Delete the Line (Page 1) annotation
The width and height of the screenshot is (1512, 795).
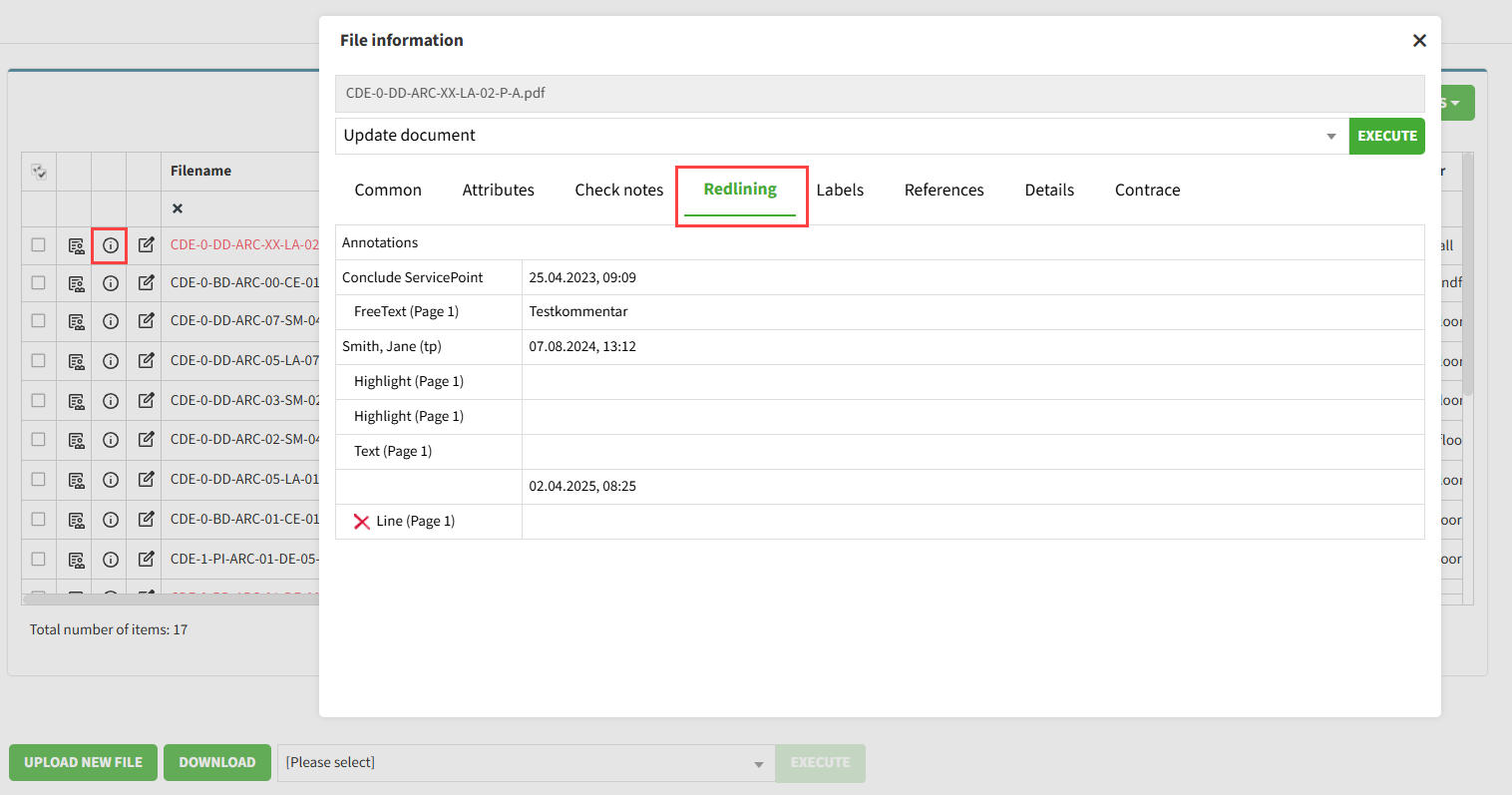coord(361,522)
